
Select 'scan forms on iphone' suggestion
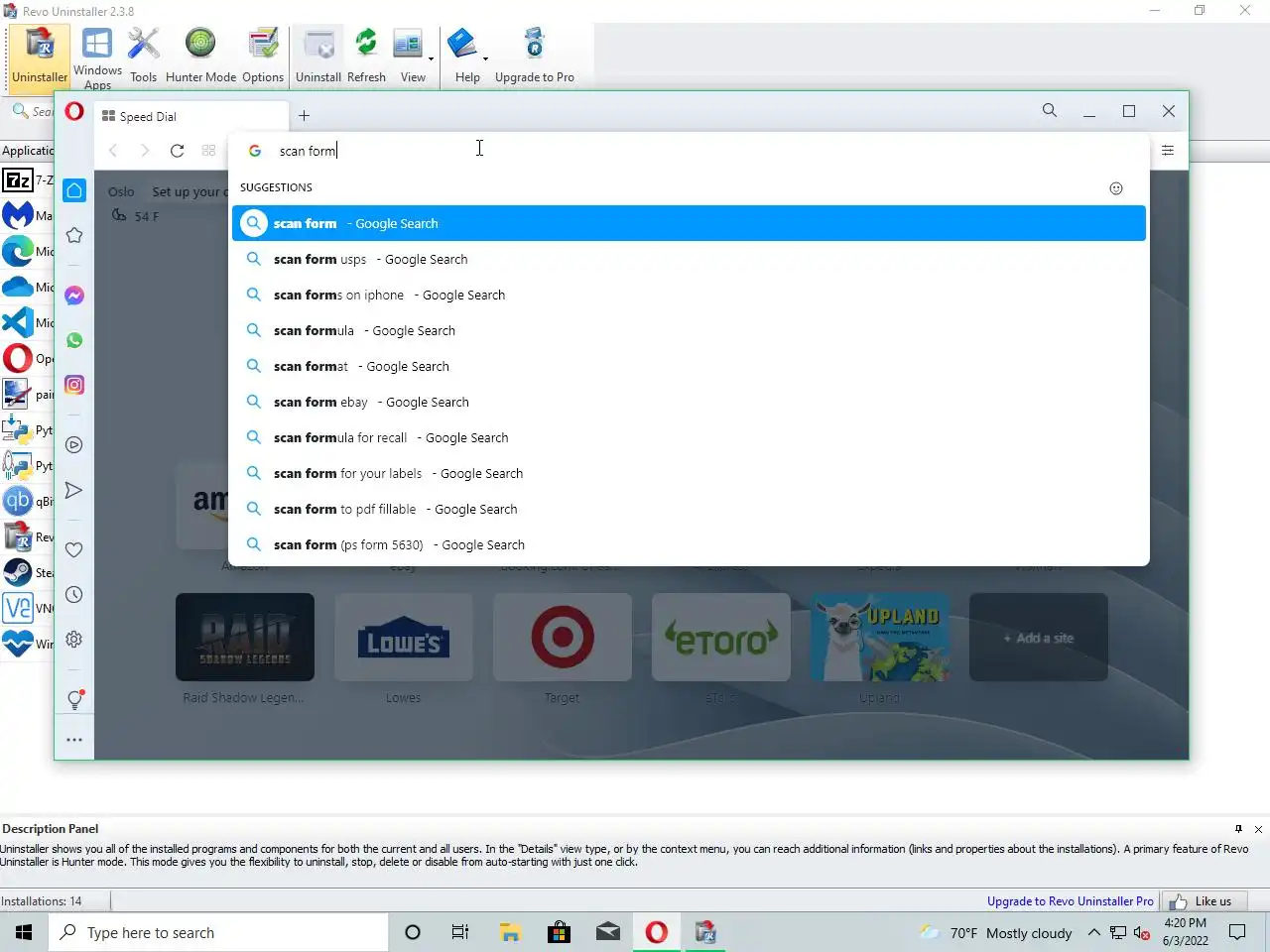pos(689,295)
